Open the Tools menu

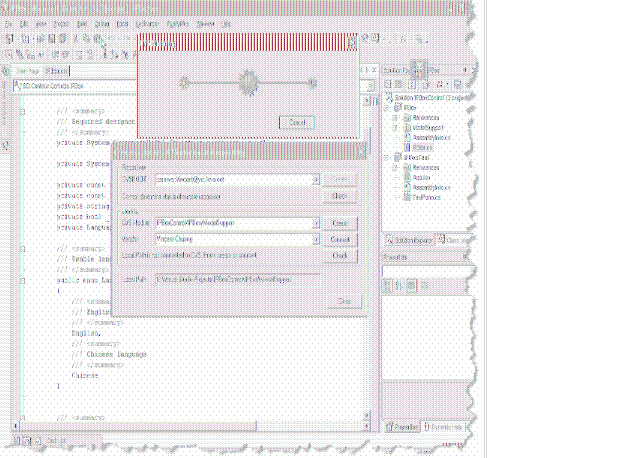pyautogui.click(x=122, y=24)
